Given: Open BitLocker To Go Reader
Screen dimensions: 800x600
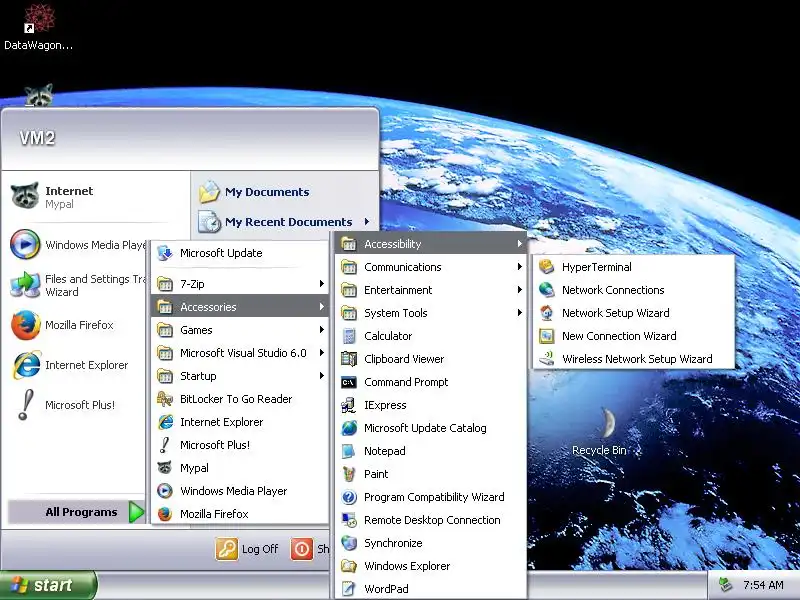Looking at the screenshot, I should 240,398.
